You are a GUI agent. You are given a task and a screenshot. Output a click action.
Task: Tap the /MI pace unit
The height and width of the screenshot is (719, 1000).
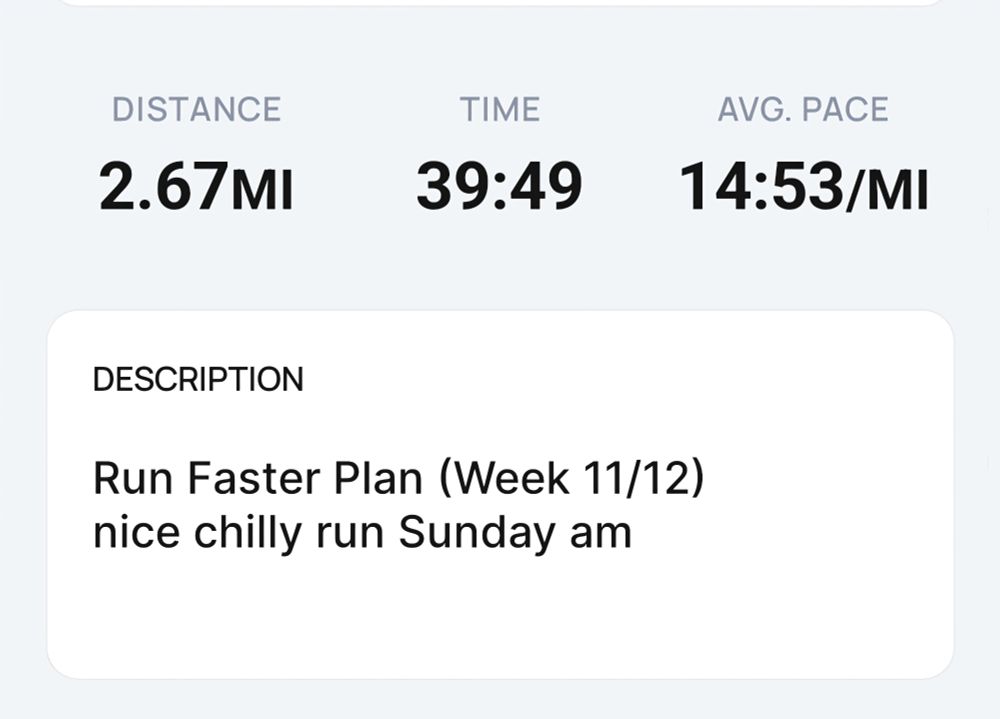[x=888, y=191]
